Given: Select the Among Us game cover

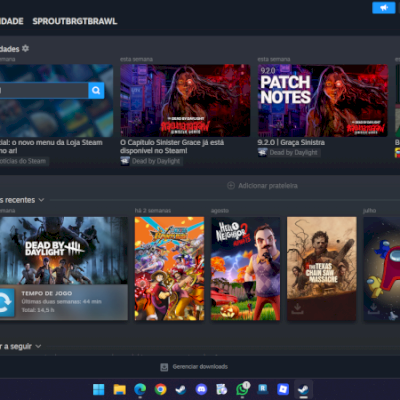Looking at the screenshot, I should [x=382, y=269].
